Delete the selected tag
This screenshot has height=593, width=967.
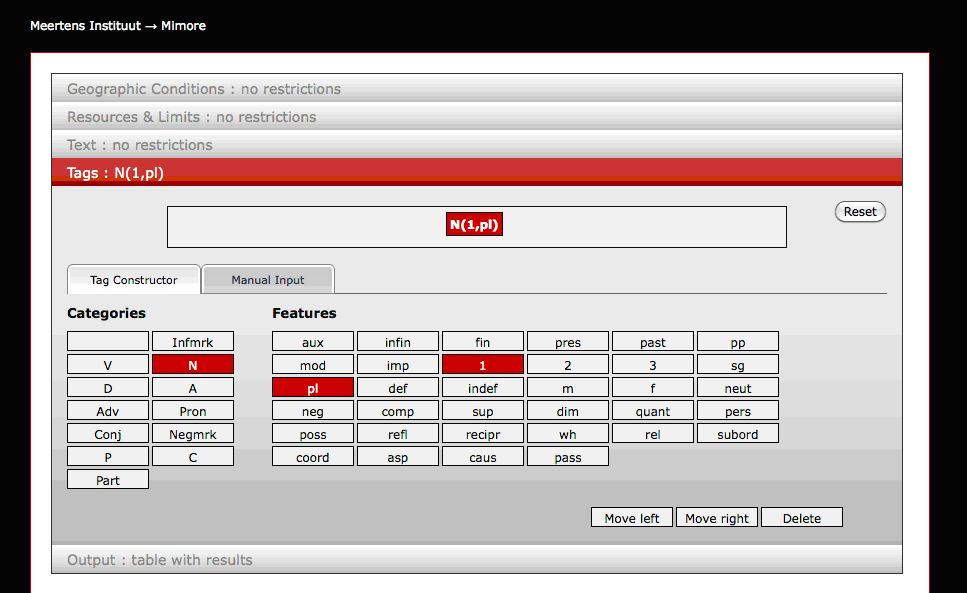pyautogui.click(x=802, y=518)
